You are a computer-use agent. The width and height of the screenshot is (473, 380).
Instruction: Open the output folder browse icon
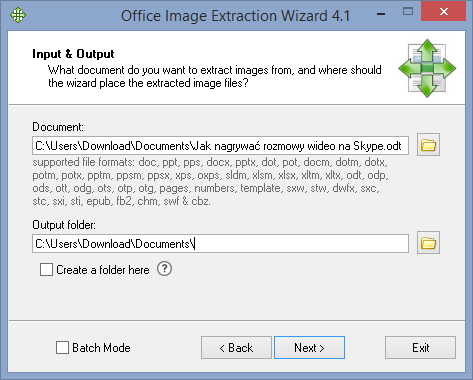(x=428, y=243)
